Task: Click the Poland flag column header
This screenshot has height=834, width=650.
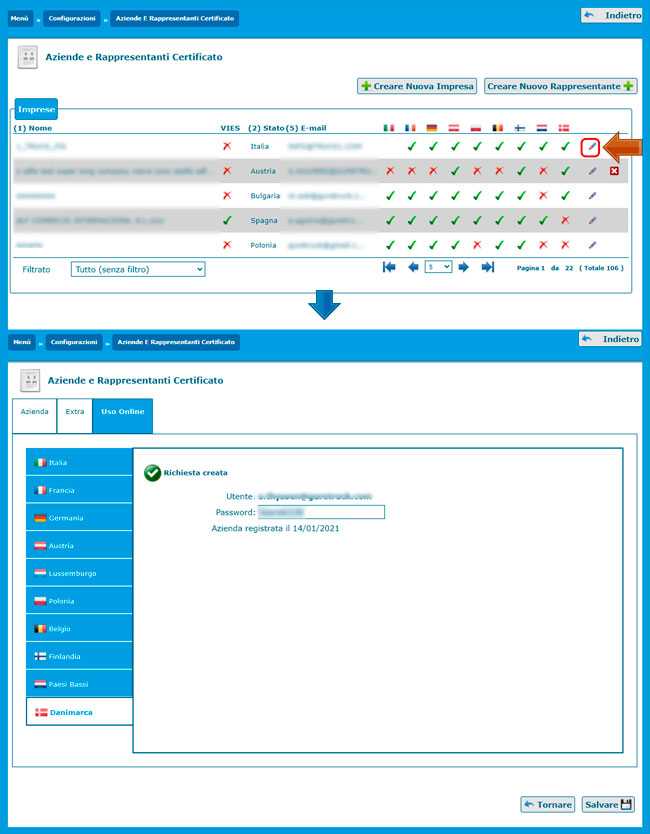Action: pos(476,128)
